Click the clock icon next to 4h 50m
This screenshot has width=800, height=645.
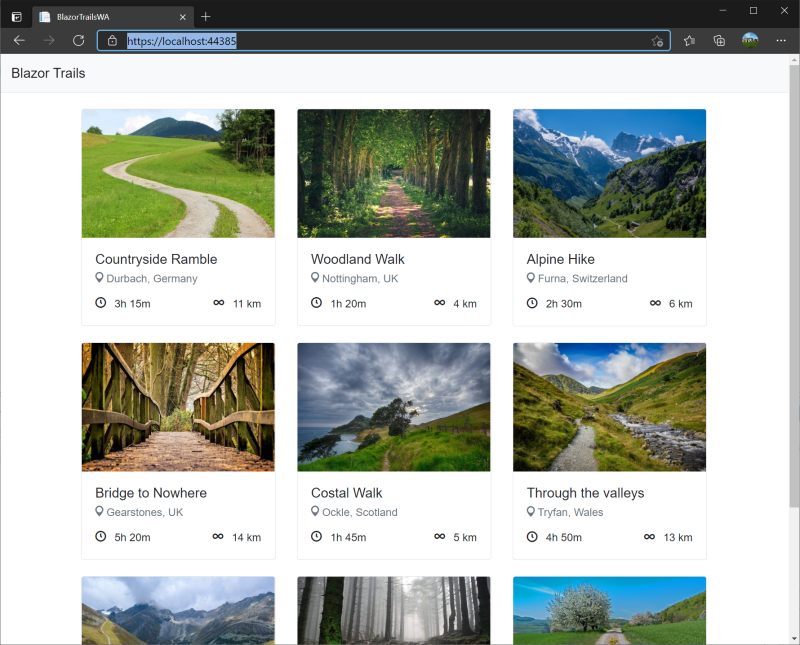click(x=532, y=536)
